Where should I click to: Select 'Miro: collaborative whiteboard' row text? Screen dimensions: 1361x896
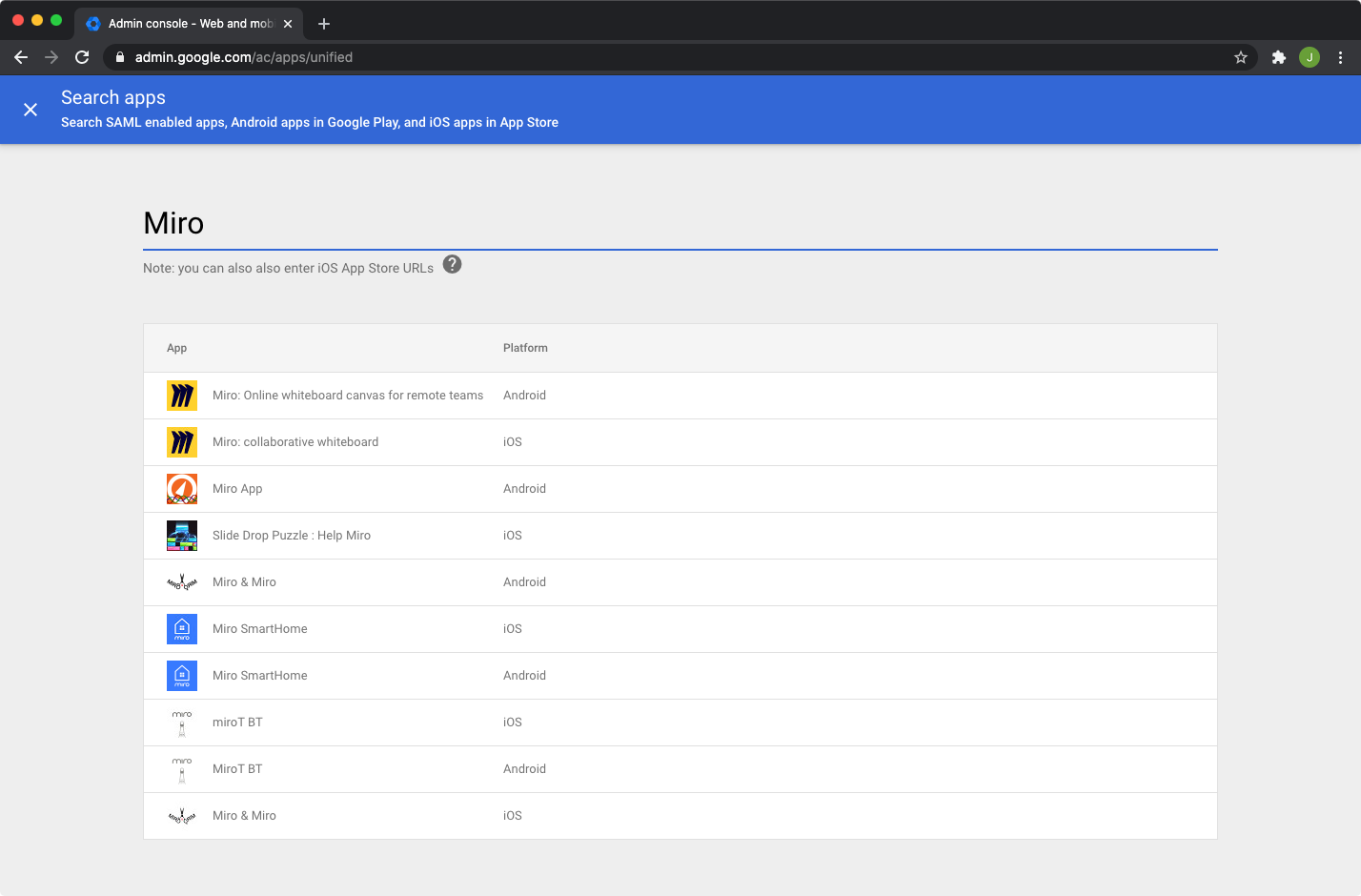coord(295,442)
